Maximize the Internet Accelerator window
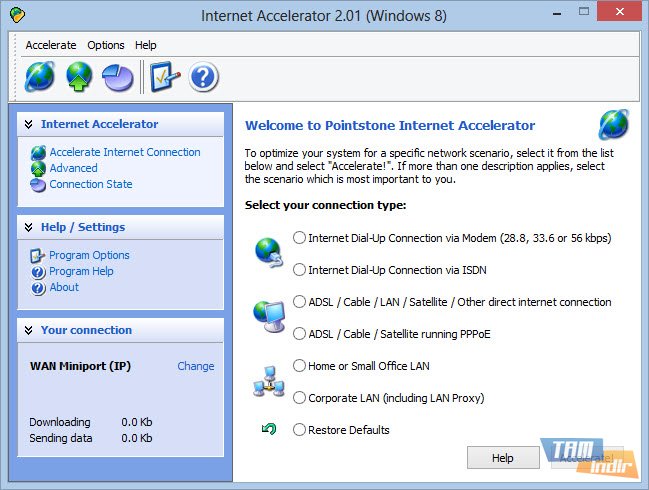 point(584,12)
